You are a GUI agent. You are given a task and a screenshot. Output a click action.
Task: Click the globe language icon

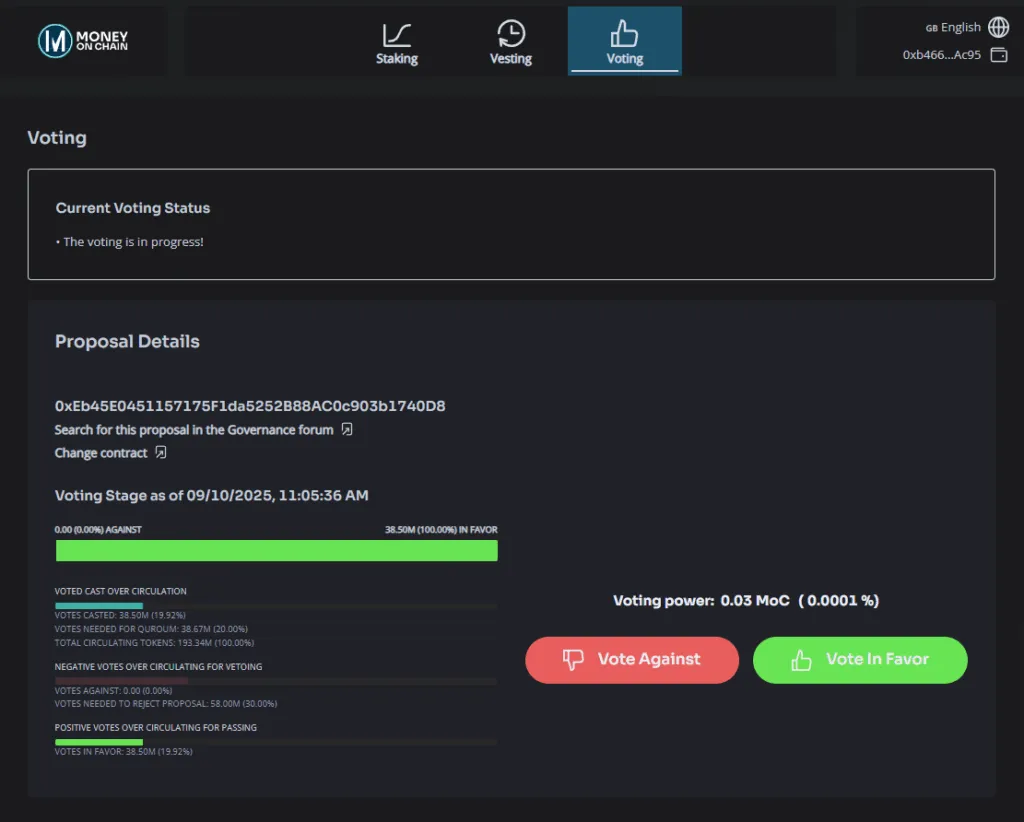pos(998,27)
